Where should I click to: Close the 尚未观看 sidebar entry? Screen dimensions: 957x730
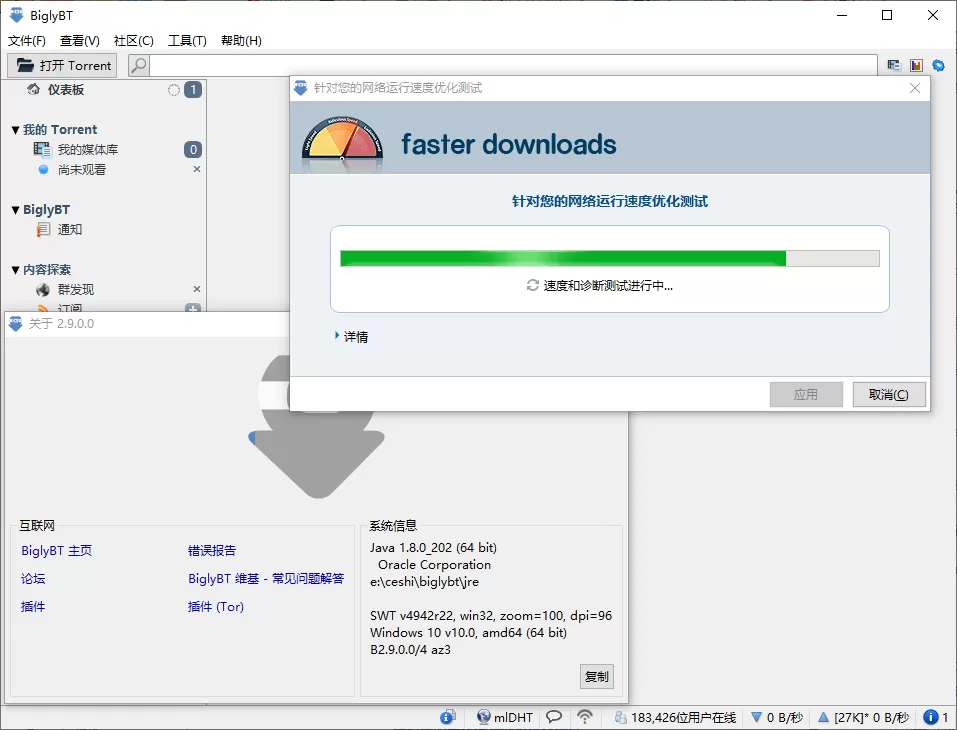tap(197, 169)
